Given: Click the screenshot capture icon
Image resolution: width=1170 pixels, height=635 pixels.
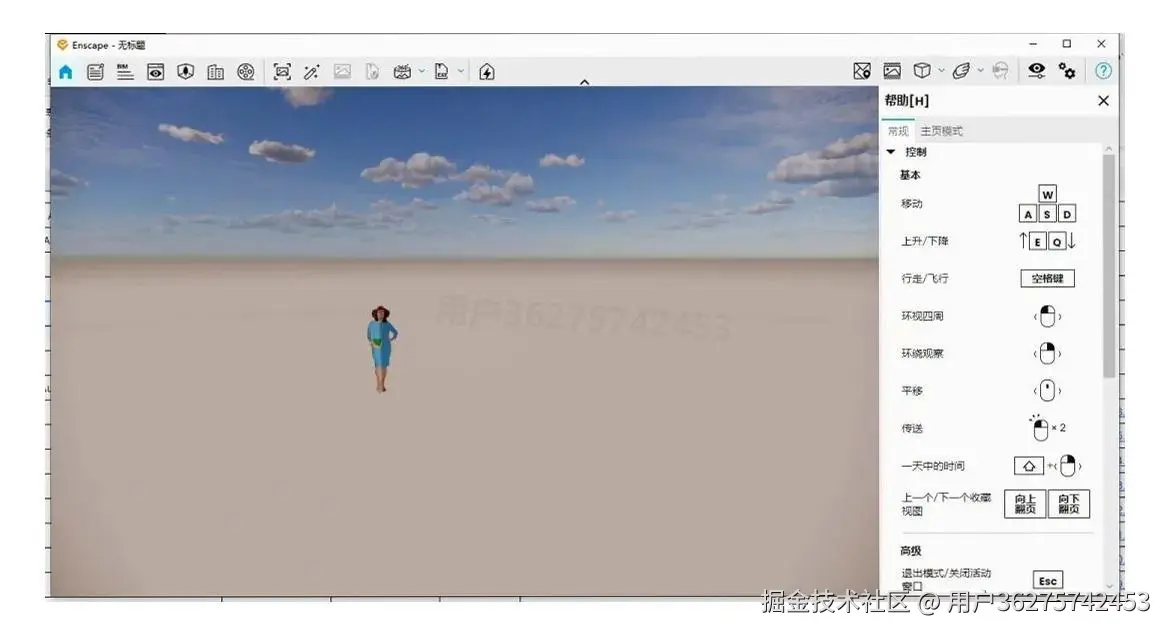Looking at the screenshot, I should point(282,72).
